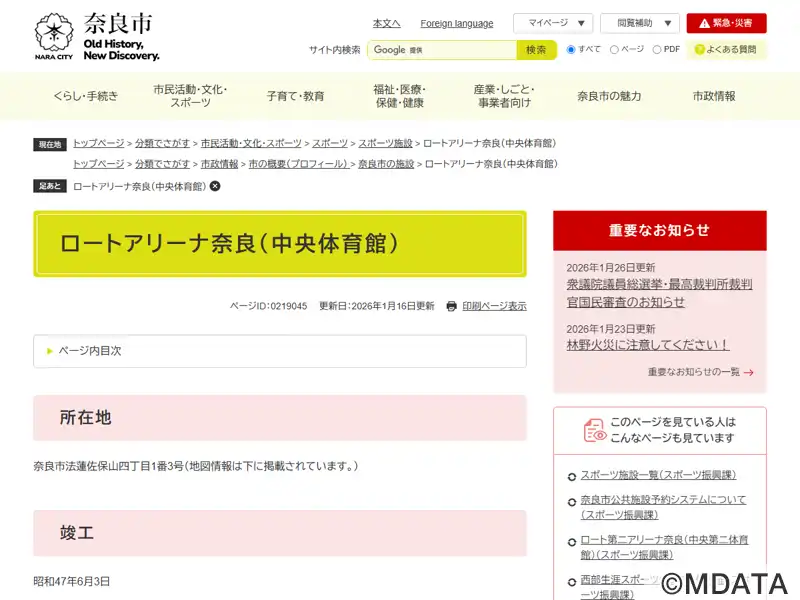Viewport: 800px width, 600px height.
Task: Select the すべて search radio button
Action: click(571, 49)
